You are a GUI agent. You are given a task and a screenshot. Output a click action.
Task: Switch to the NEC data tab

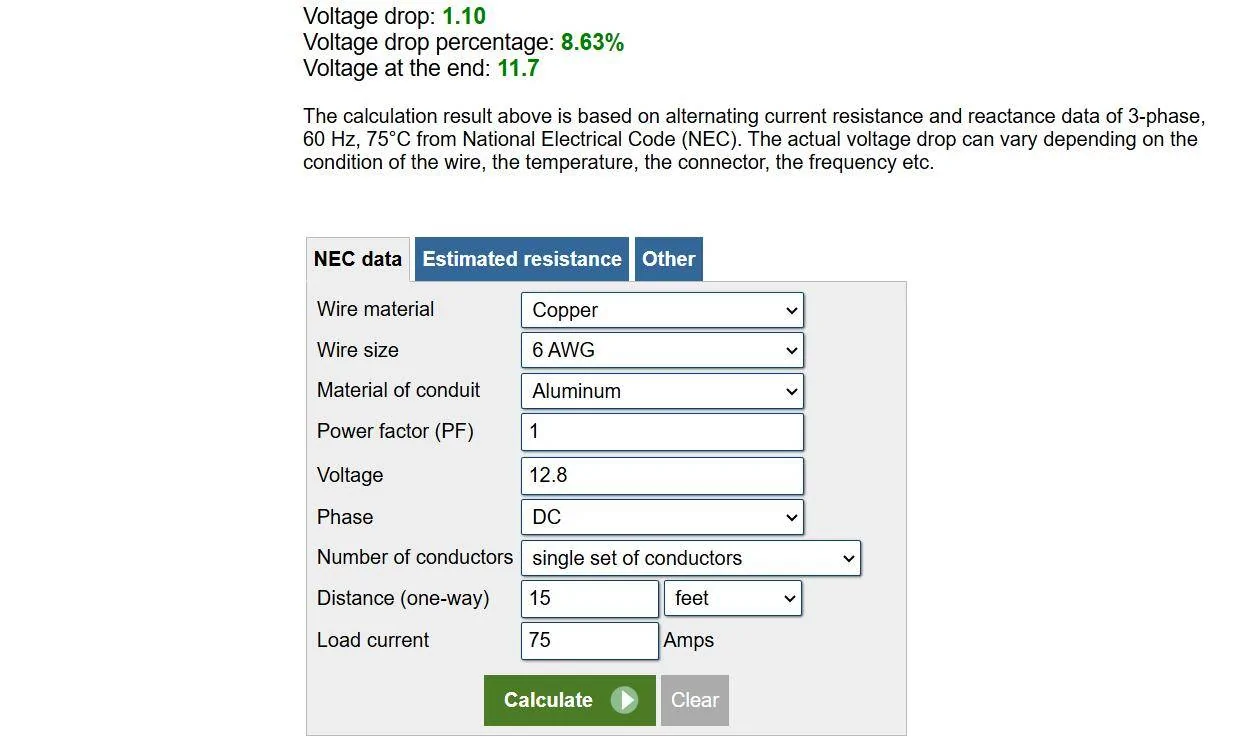[358, 259]
